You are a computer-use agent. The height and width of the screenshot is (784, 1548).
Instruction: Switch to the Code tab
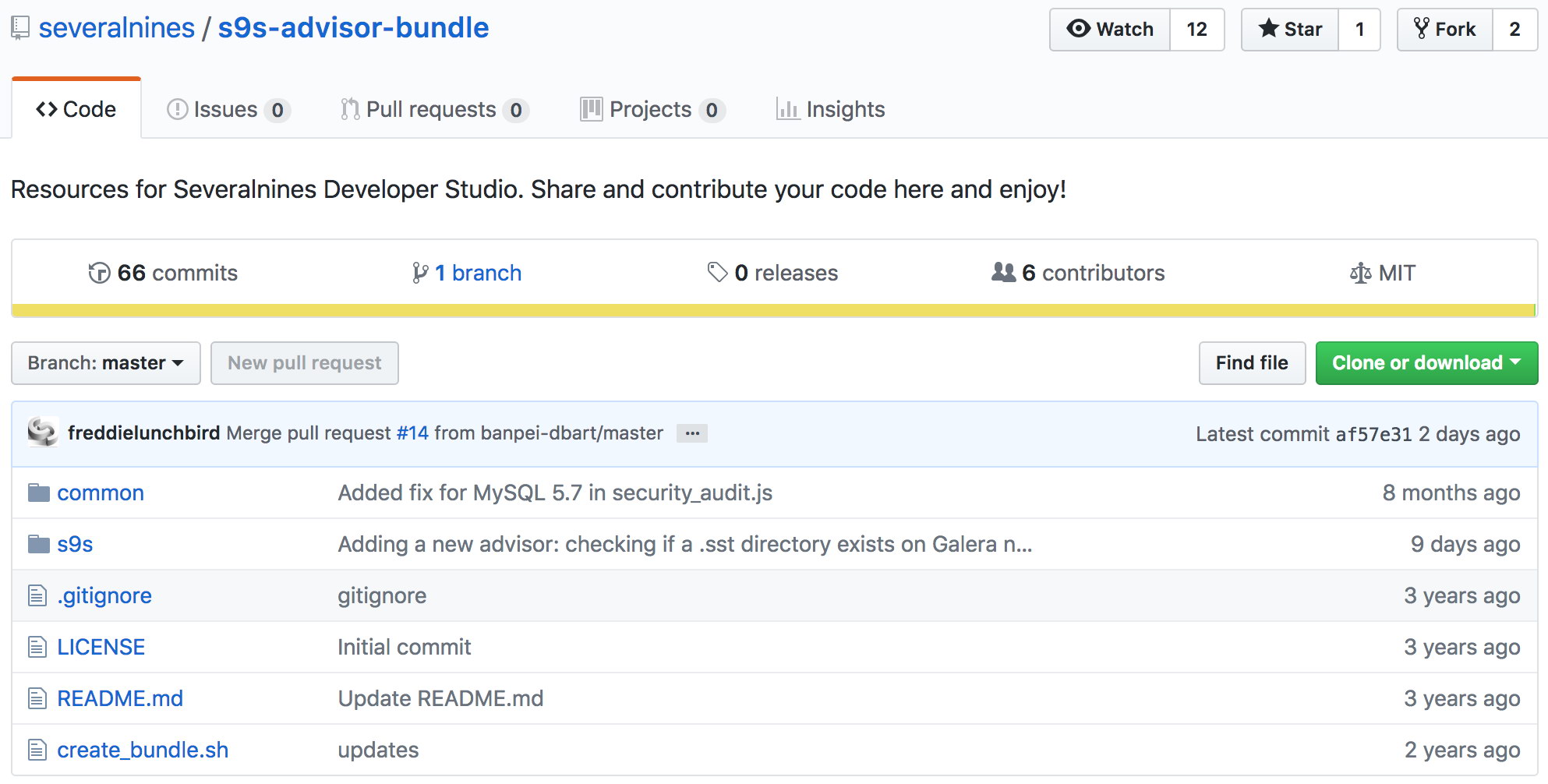click(x=76, y=109)
